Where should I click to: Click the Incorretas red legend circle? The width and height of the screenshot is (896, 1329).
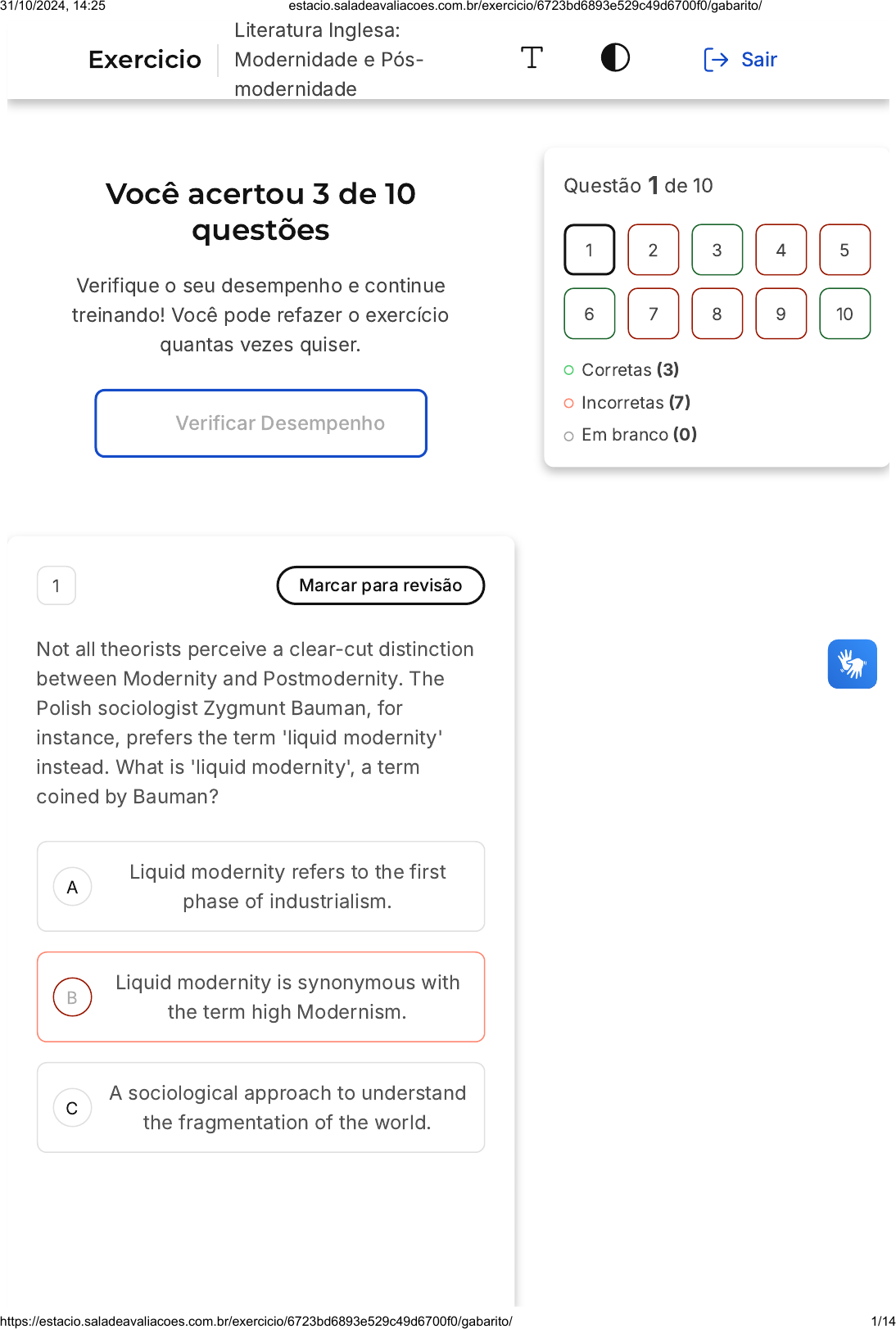pyautogui.click(x=569, y=403)
